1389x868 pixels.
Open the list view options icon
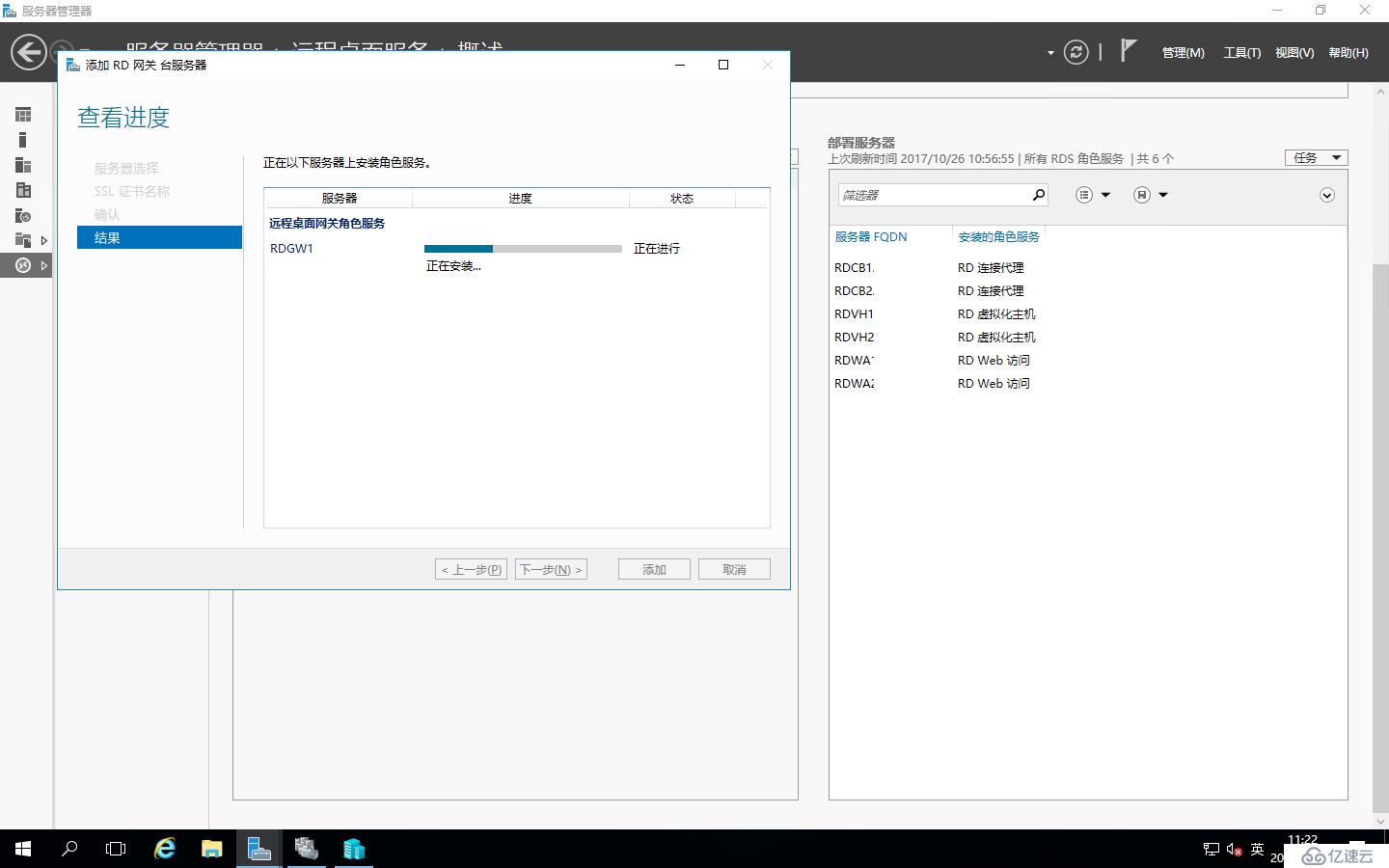(x=1084, y=195)
